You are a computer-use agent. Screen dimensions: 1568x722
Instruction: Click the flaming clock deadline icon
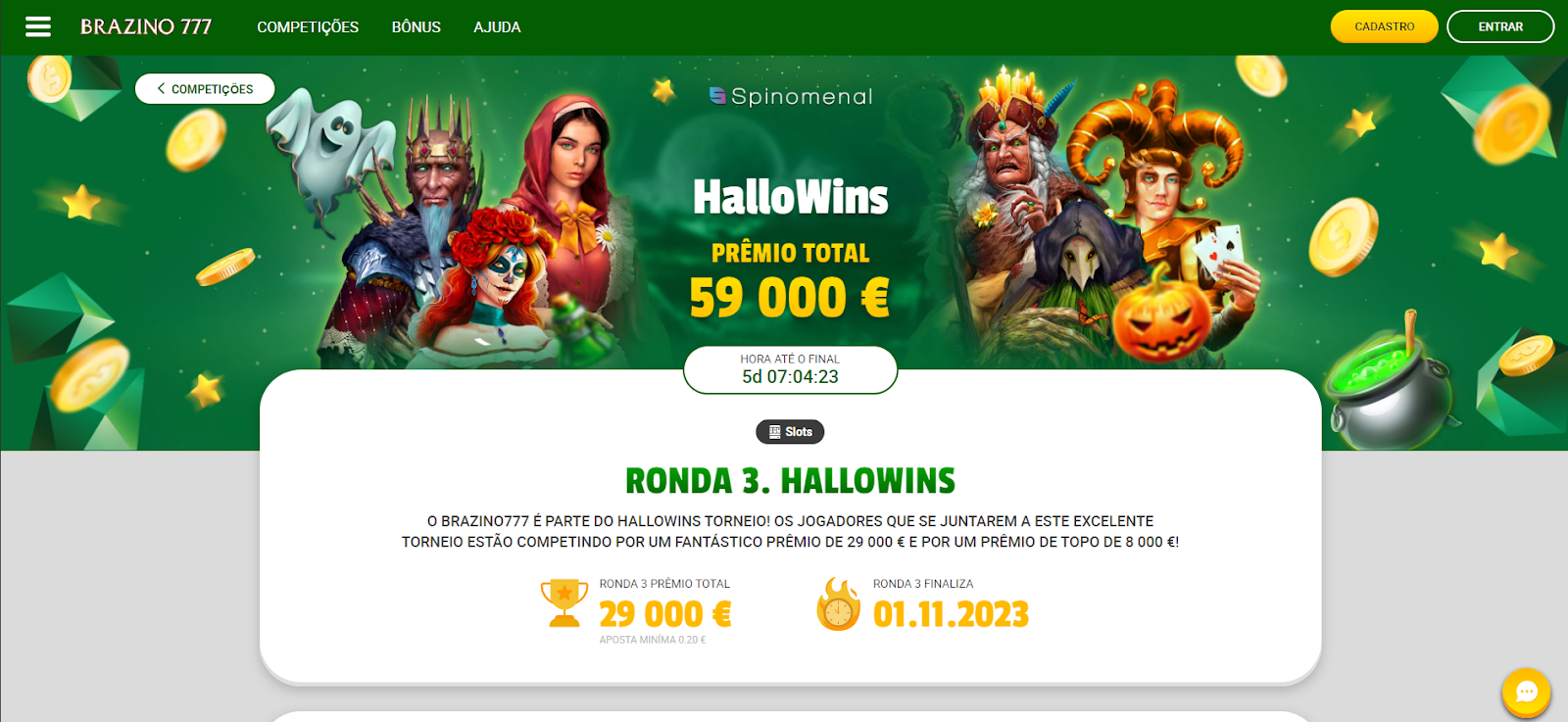[839, 604]
